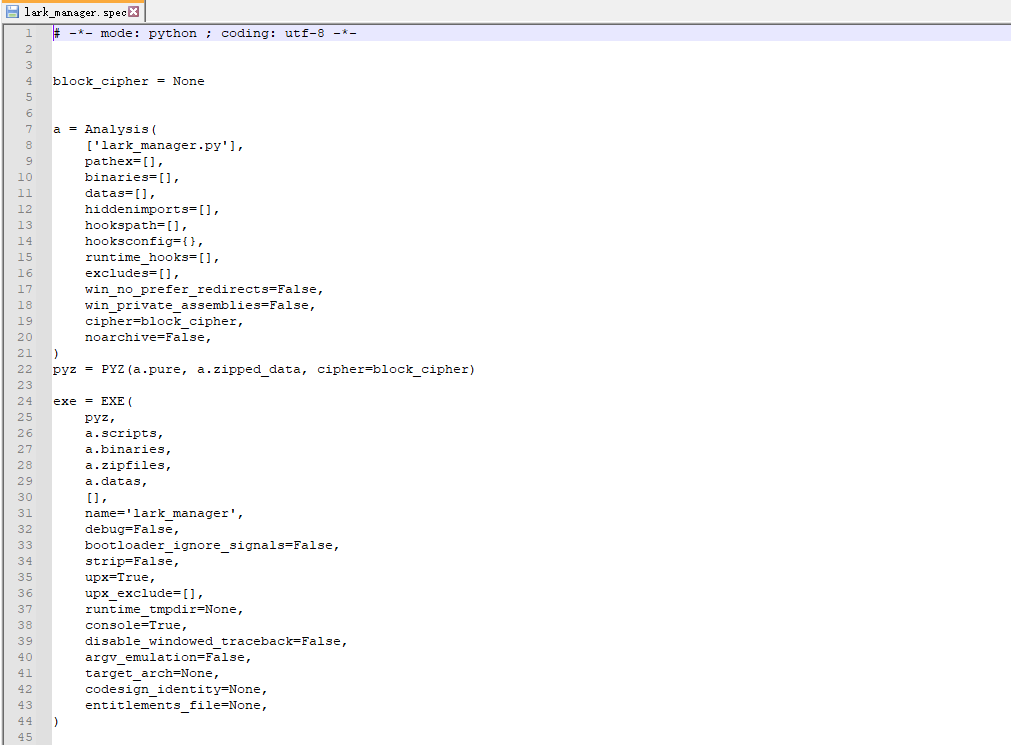Click 'disable_windowed_traceback=False,' line

[216, 641]
